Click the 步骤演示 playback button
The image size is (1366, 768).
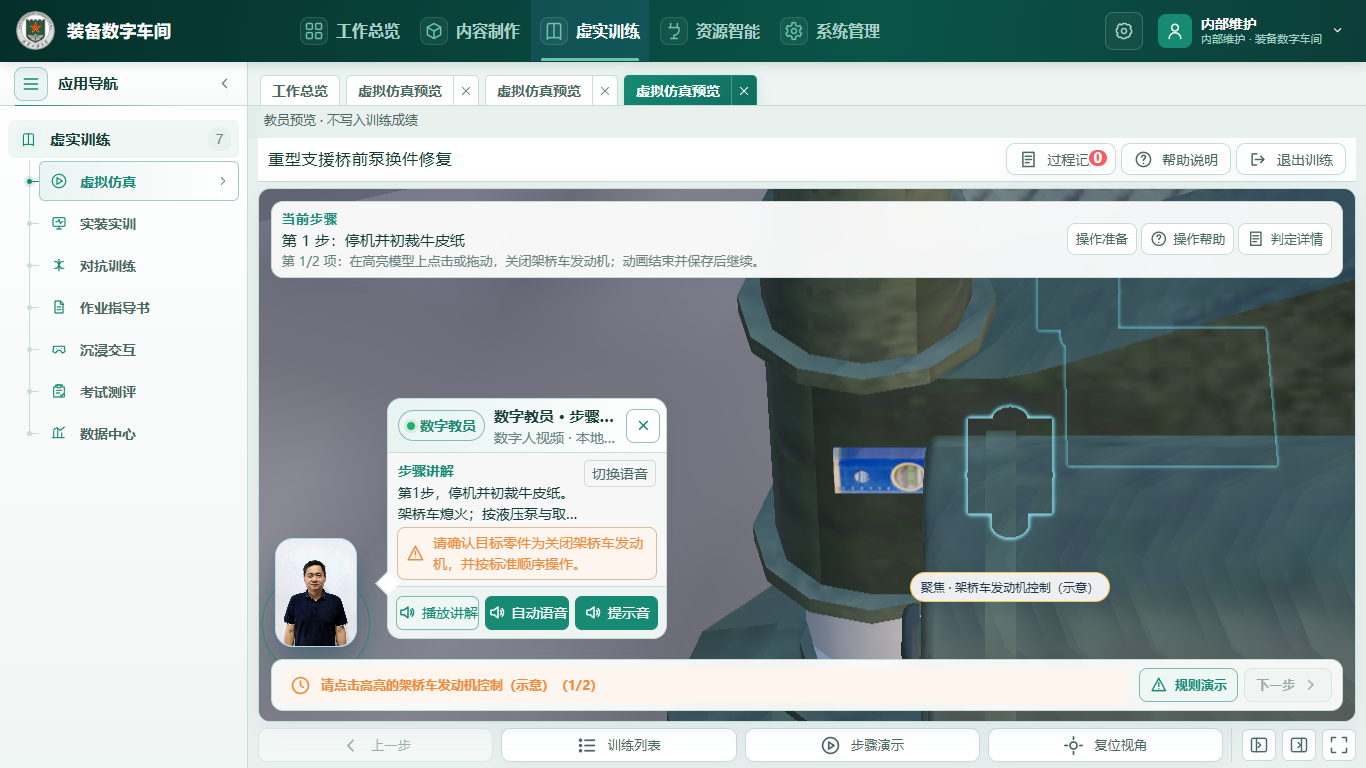[x=862, y=745]
